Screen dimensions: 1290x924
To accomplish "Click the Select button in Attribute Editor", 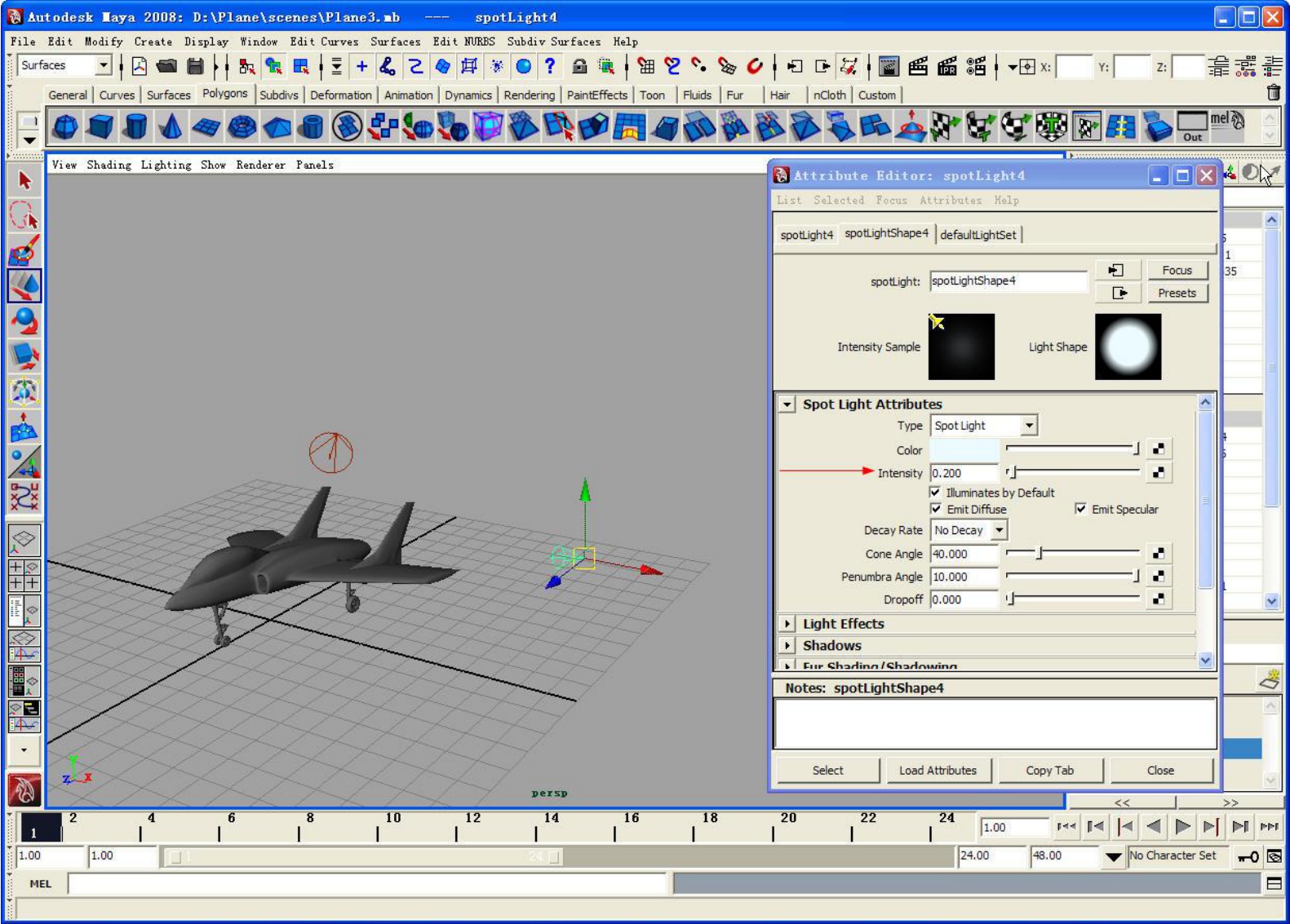I will click(x=827, y=770).
